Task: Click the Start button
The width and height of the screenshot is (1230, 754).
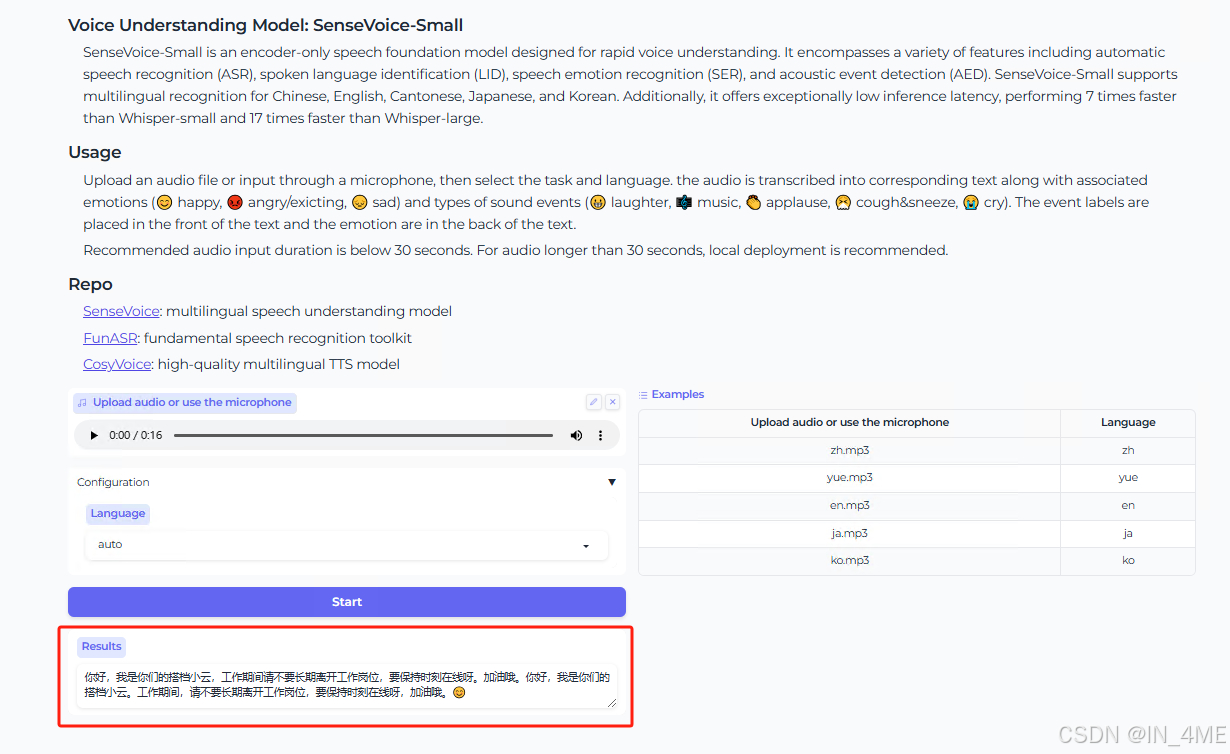Action: pyautogui.click(x=347, y=602)
